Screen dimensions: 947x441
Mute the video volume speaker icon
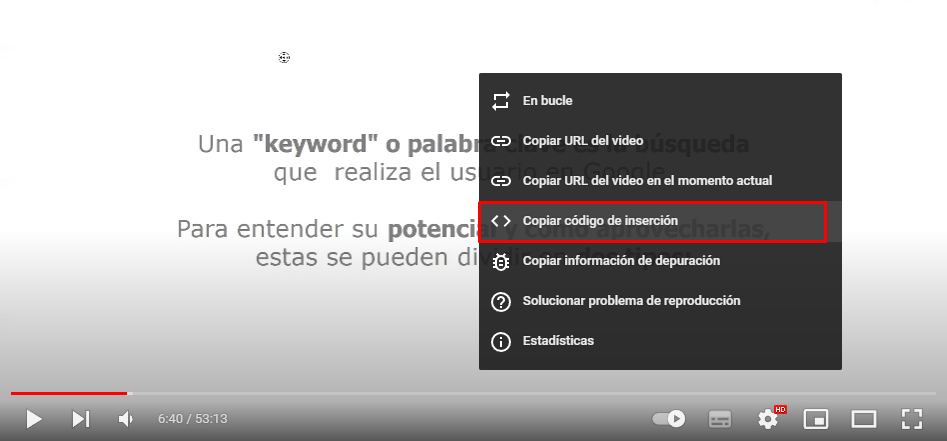(x=126, y=419)
